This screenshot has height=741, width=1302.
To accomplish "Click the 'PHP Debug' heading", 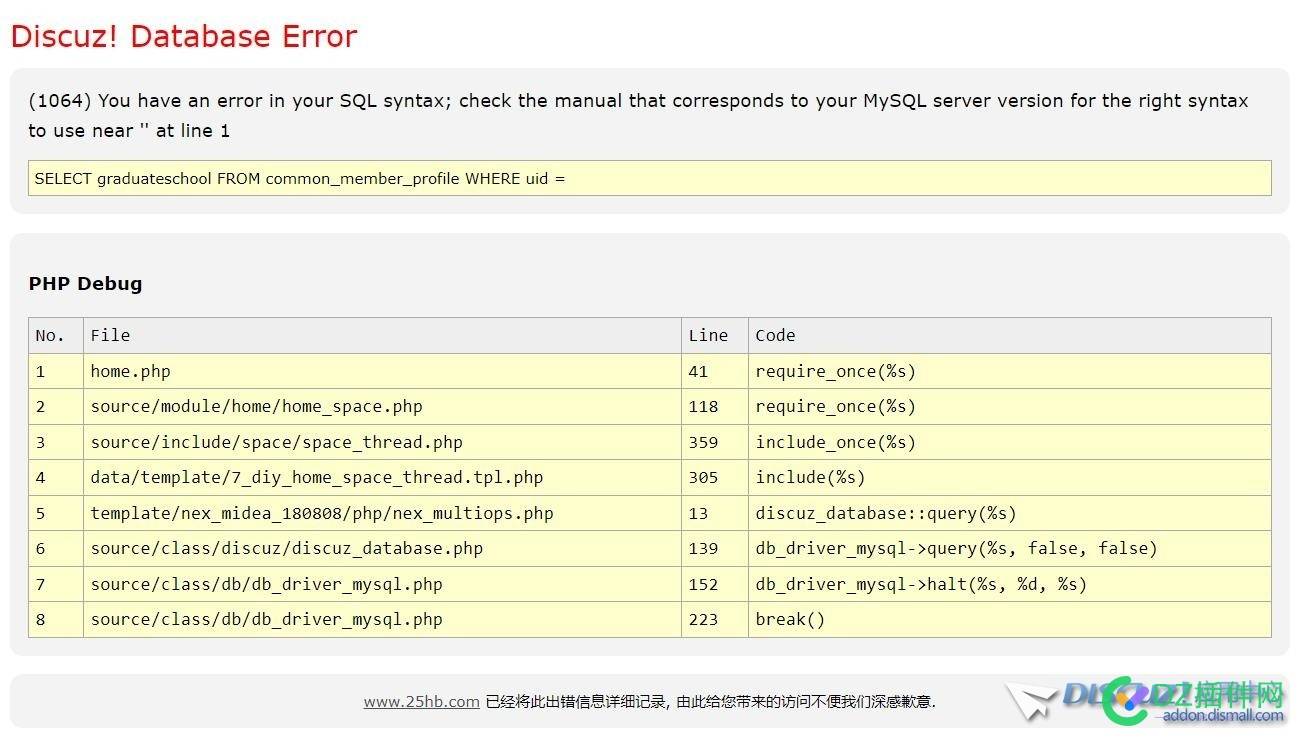I will pyautogui.click(x=85, y=283).
